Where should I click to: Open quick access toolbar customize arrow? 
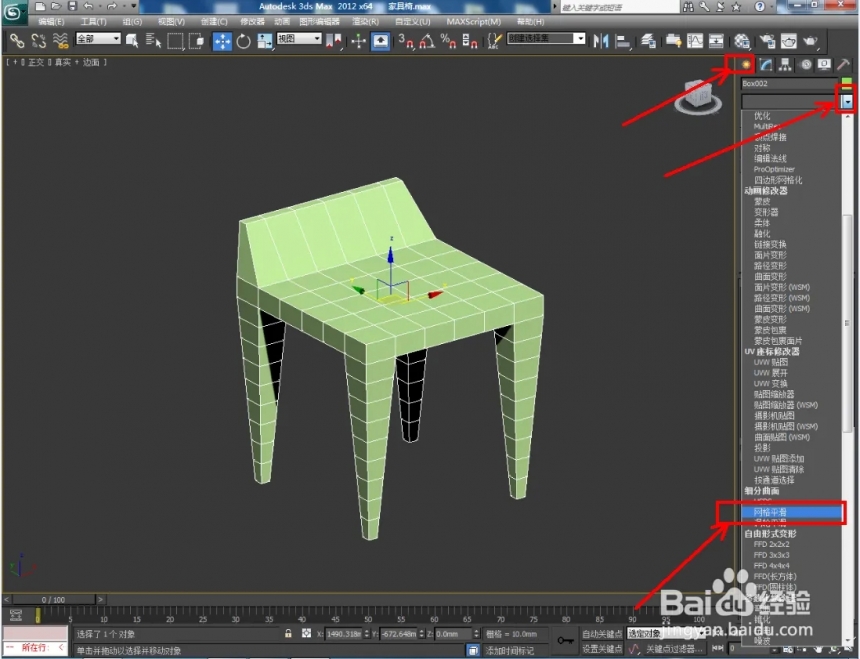point(133,6)
